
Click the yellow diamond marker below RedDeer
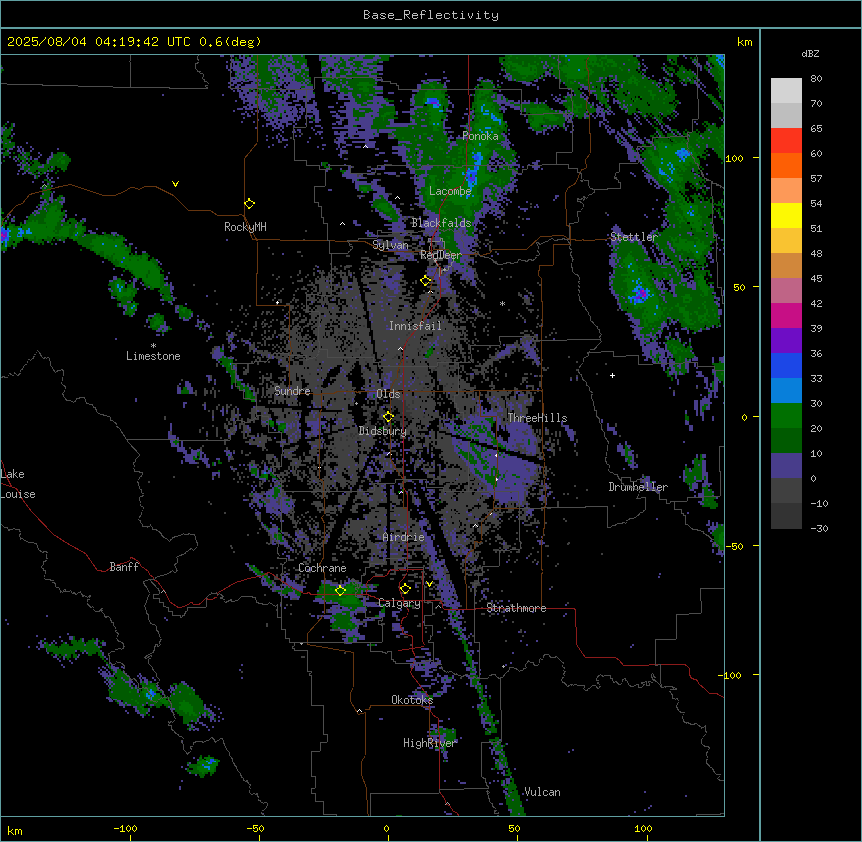(426, 281)
